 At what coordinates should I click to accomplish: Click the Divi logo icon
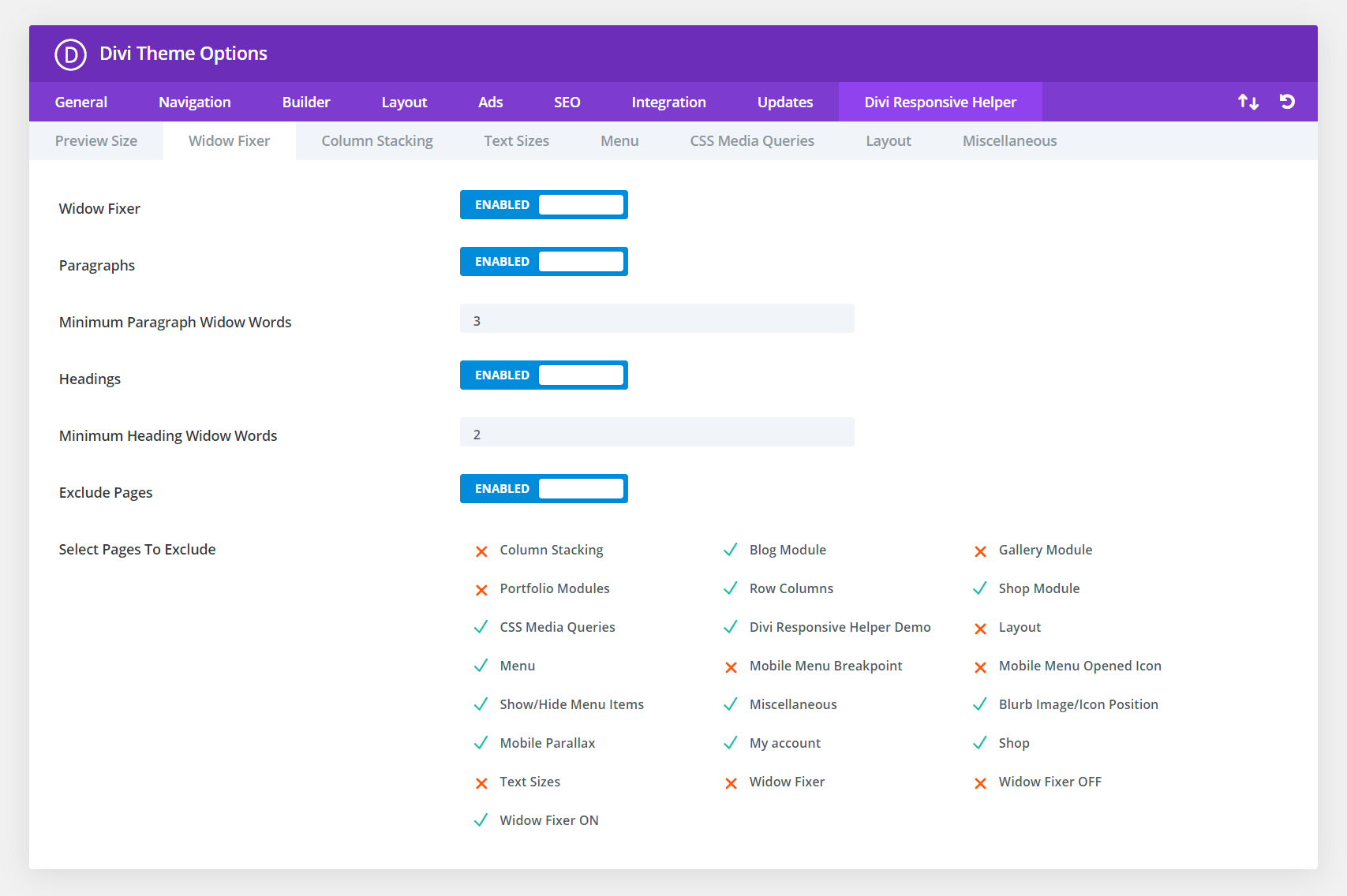[x=70, y=54]
